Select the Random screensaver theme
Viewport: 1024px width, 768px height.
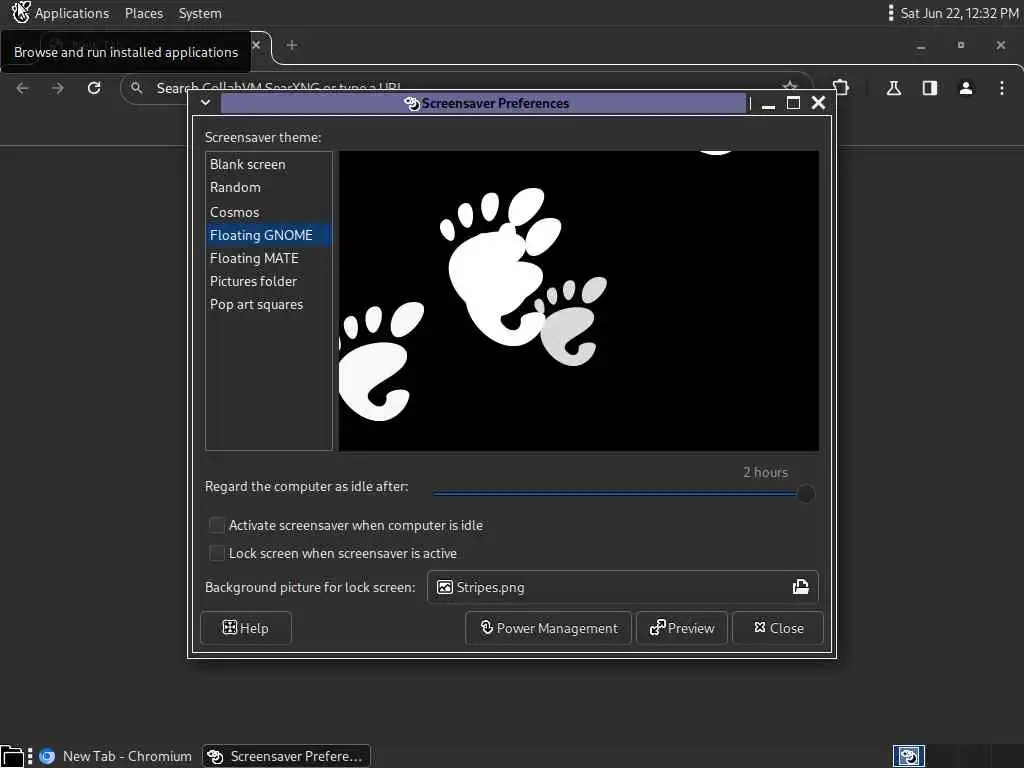pos(268,187)
